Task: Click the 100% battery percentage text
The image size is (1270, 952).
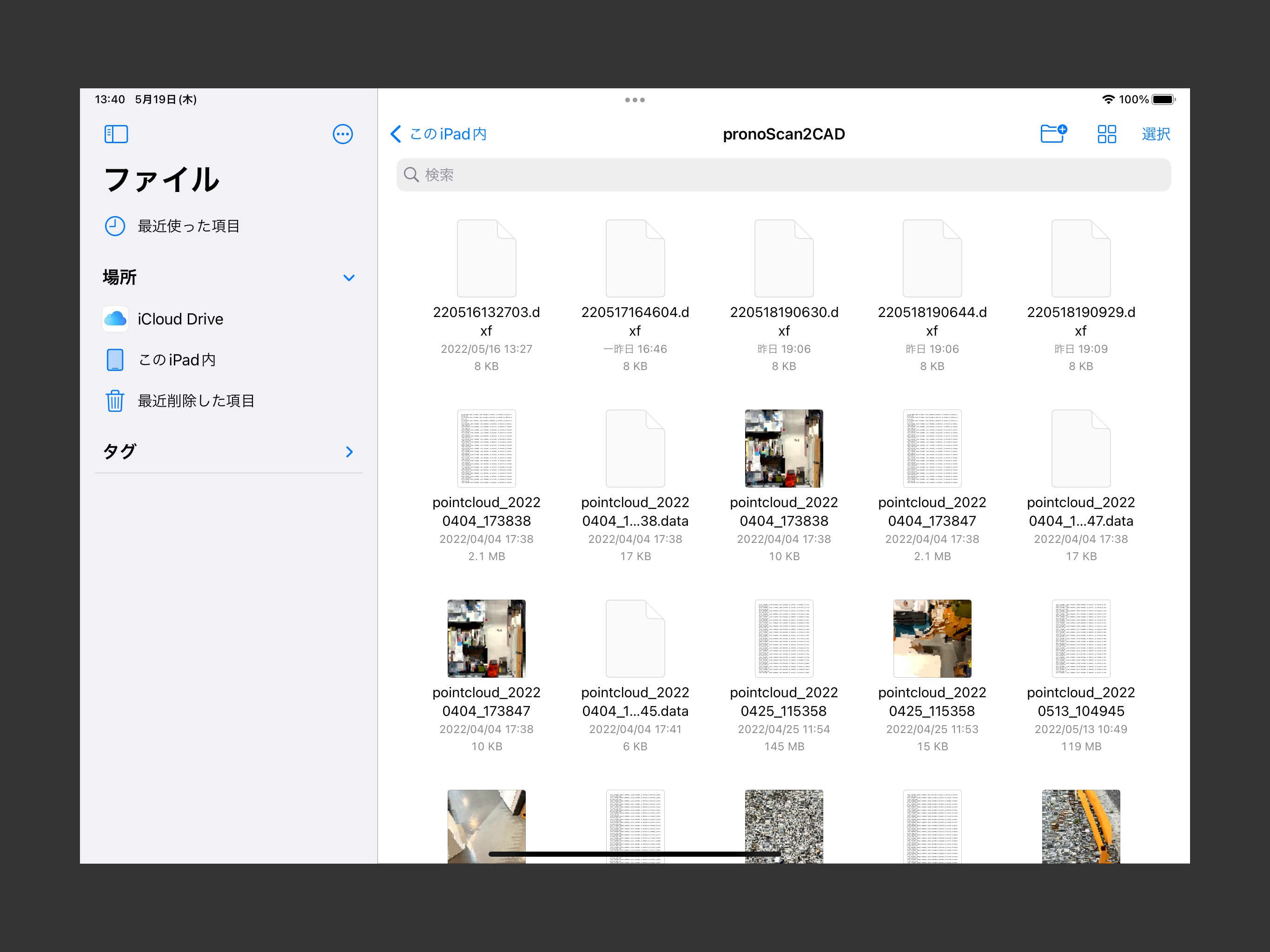Action: point(1133,99)
